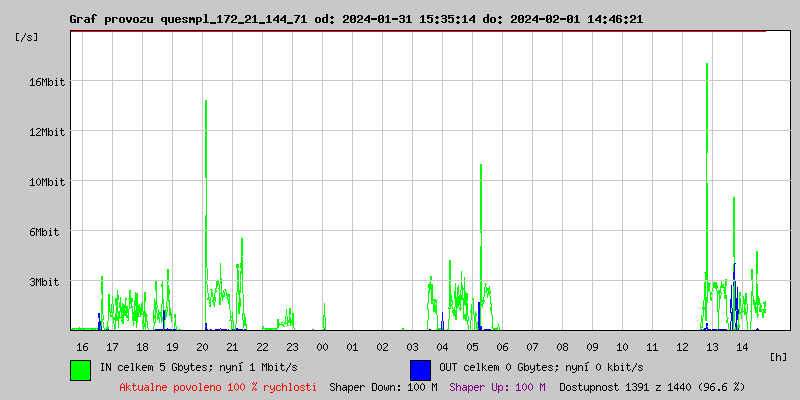The image size is (800, 400).
Task: Click the red 'Aktualne povoleno 100 % rychlosti' text
Action: pos(218,387)
